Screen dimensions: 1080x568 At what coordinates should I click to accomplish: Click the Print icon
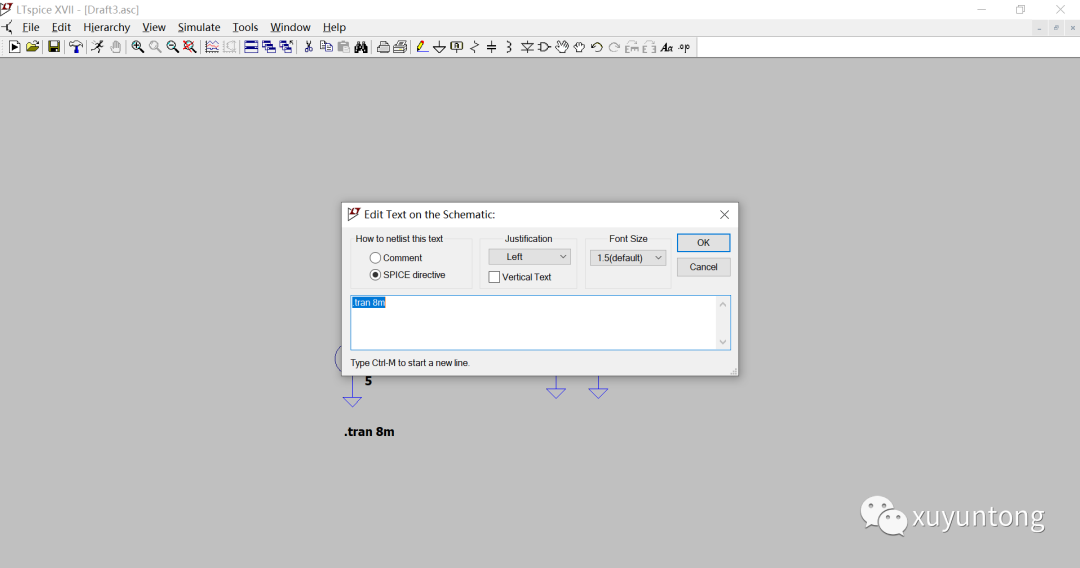[x=383, y=47]
